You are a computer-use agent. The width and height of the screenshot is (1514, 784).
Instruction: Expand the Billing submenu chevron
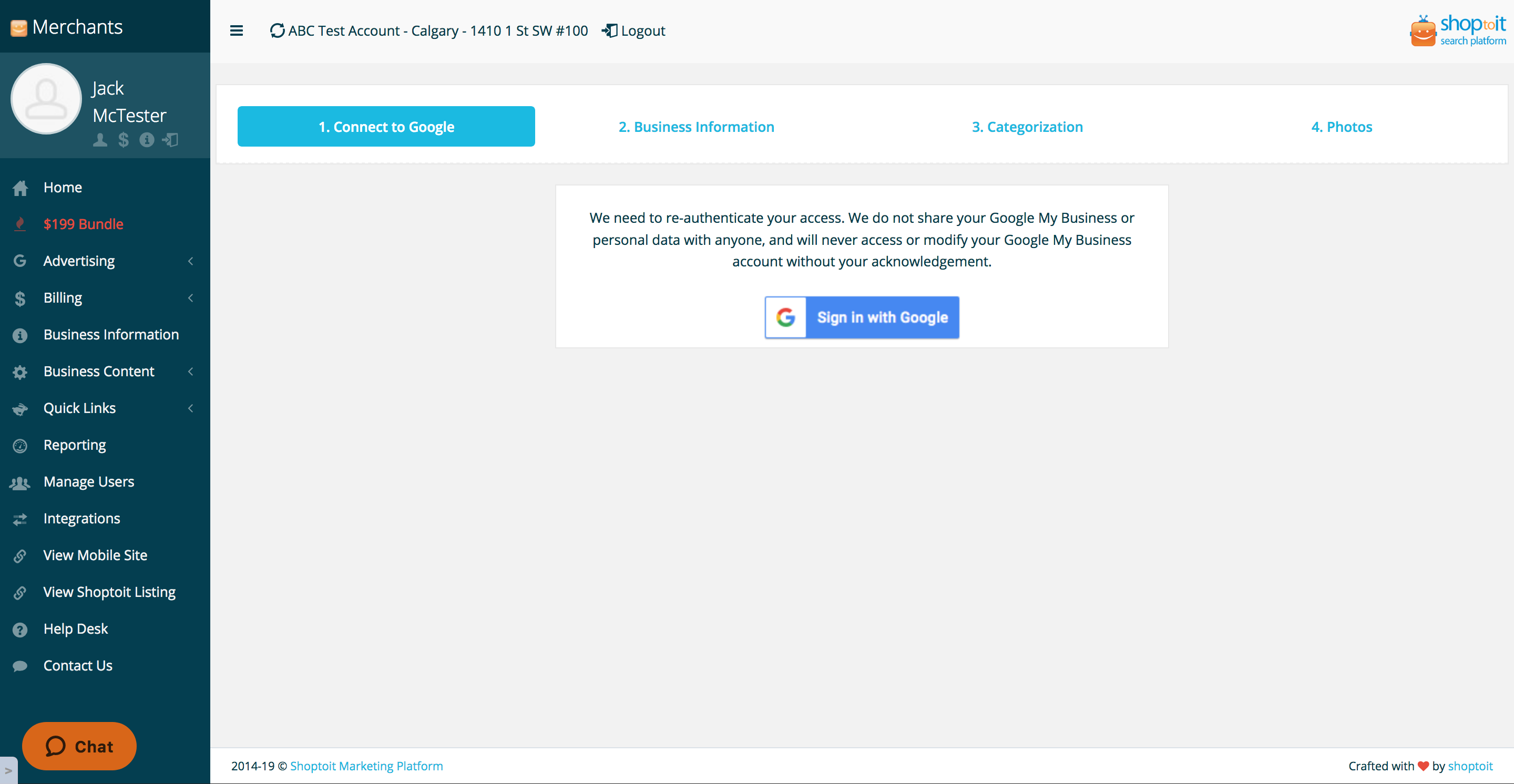coord(190,298)
